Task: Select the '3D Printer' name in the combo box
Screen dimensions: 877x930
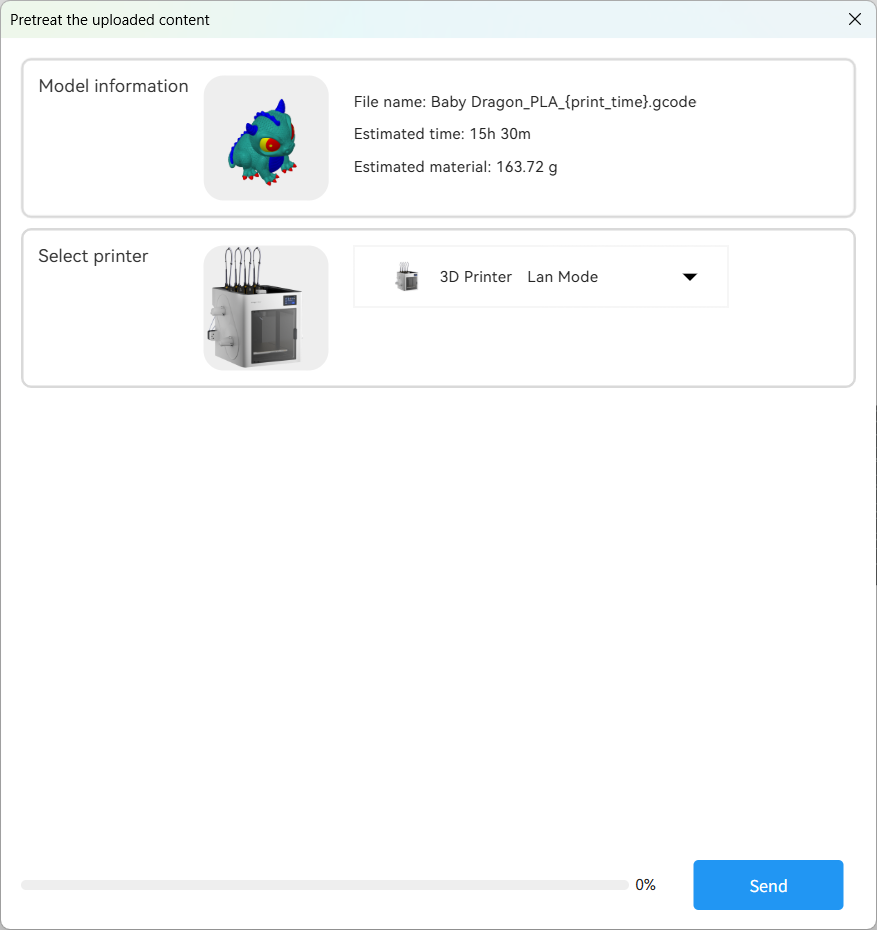Action: pyautogui.click(x=475, y=277)
